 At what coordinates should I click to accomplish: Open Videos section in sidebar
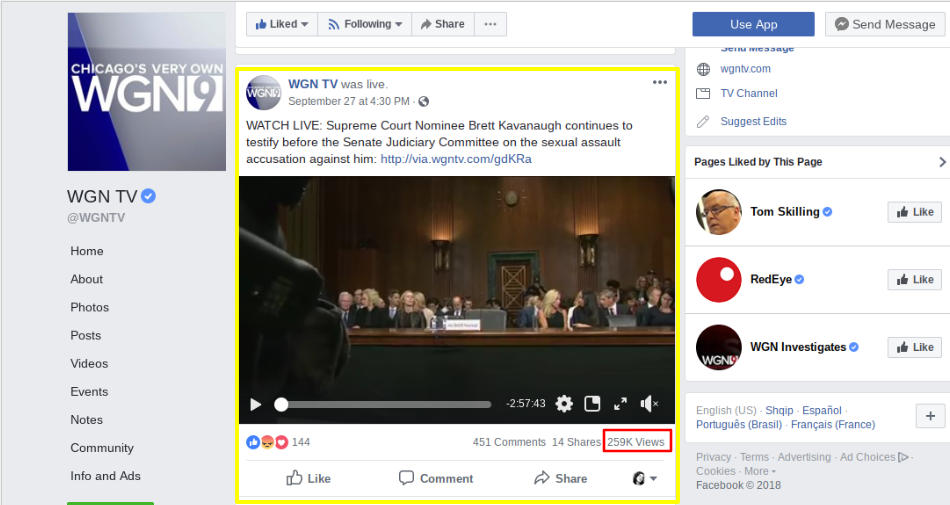click(x=89, y=363)
